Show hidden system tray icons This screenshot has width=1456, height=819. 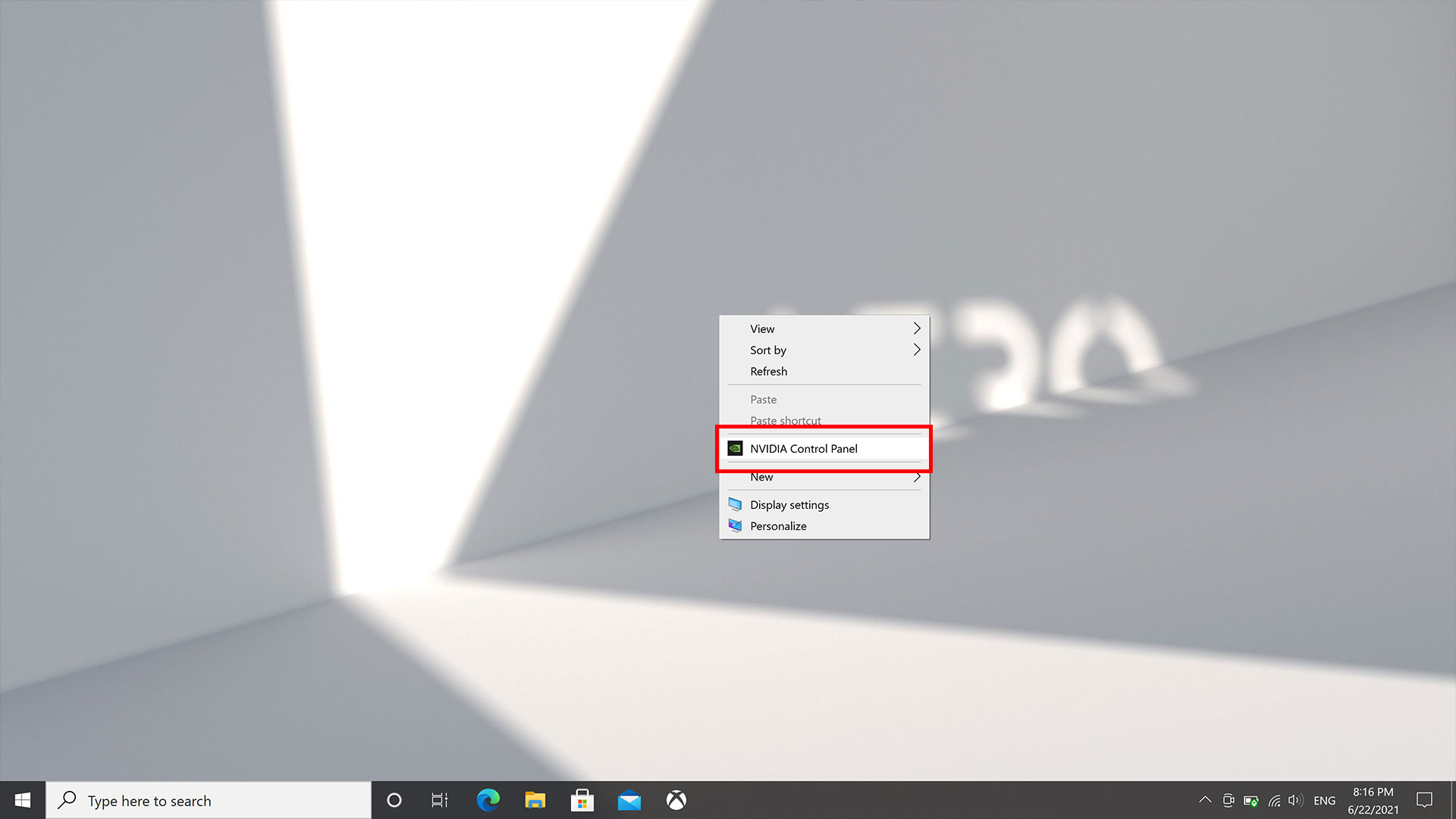[1205, 800]
